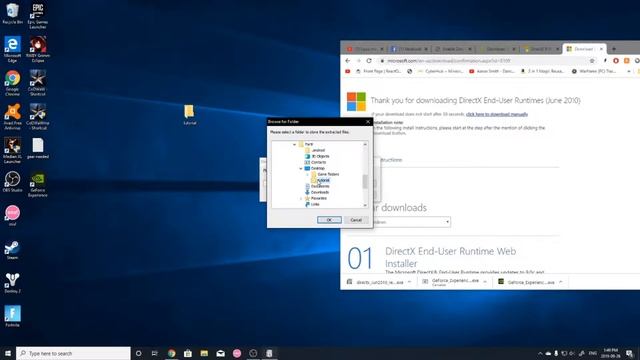Open the directx_Jun2010 downloaded file in download bar
The height and width of the screenshot is (360, 640).
pos(376,282)
